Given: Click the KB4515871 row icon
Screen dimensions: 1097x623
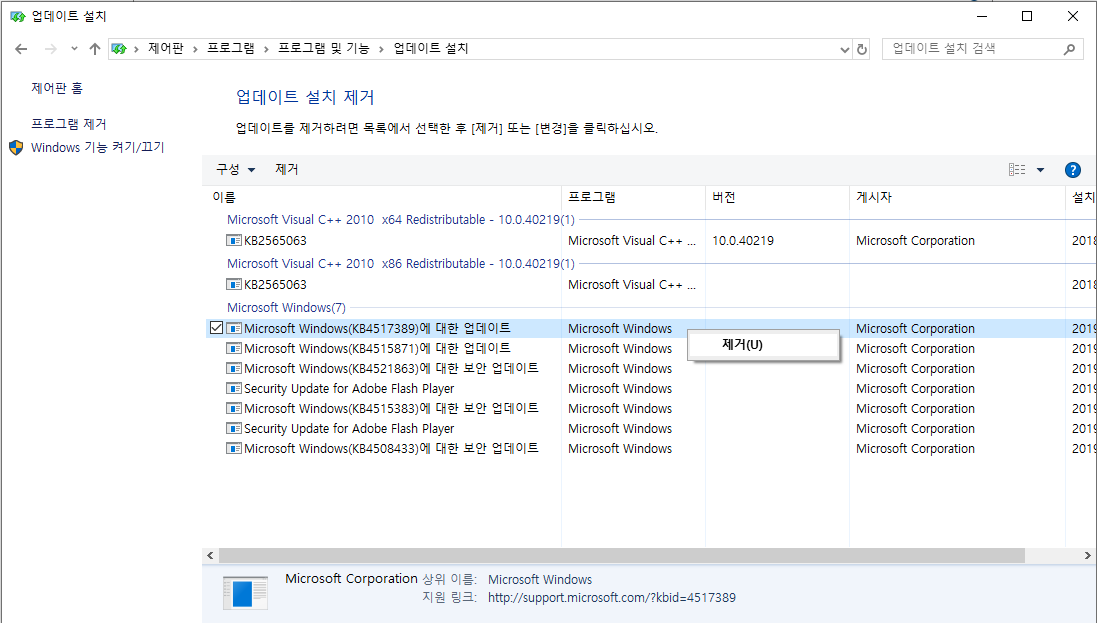Looking at the screenshot, I should pyautogui.click(x=234, y=349).
